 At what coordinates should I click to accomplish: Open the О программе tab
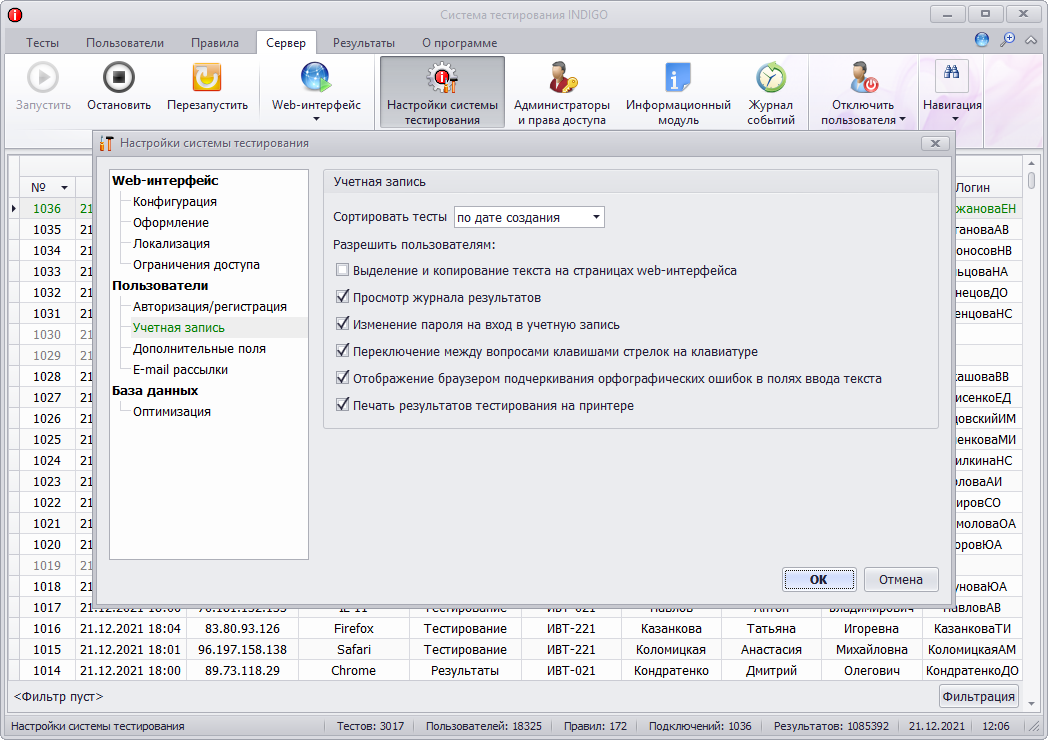click(x=459, y=43)
